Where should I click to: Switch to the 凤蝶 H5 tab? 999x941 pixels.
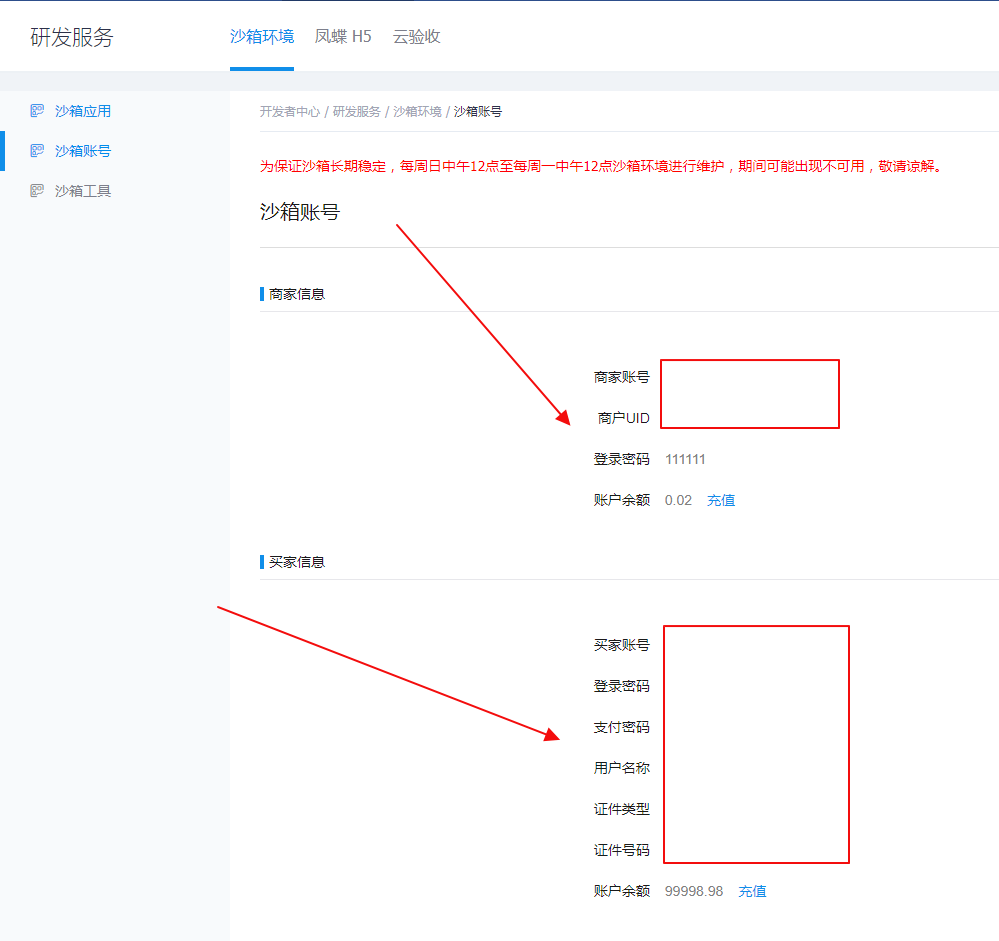pos(343,36)
